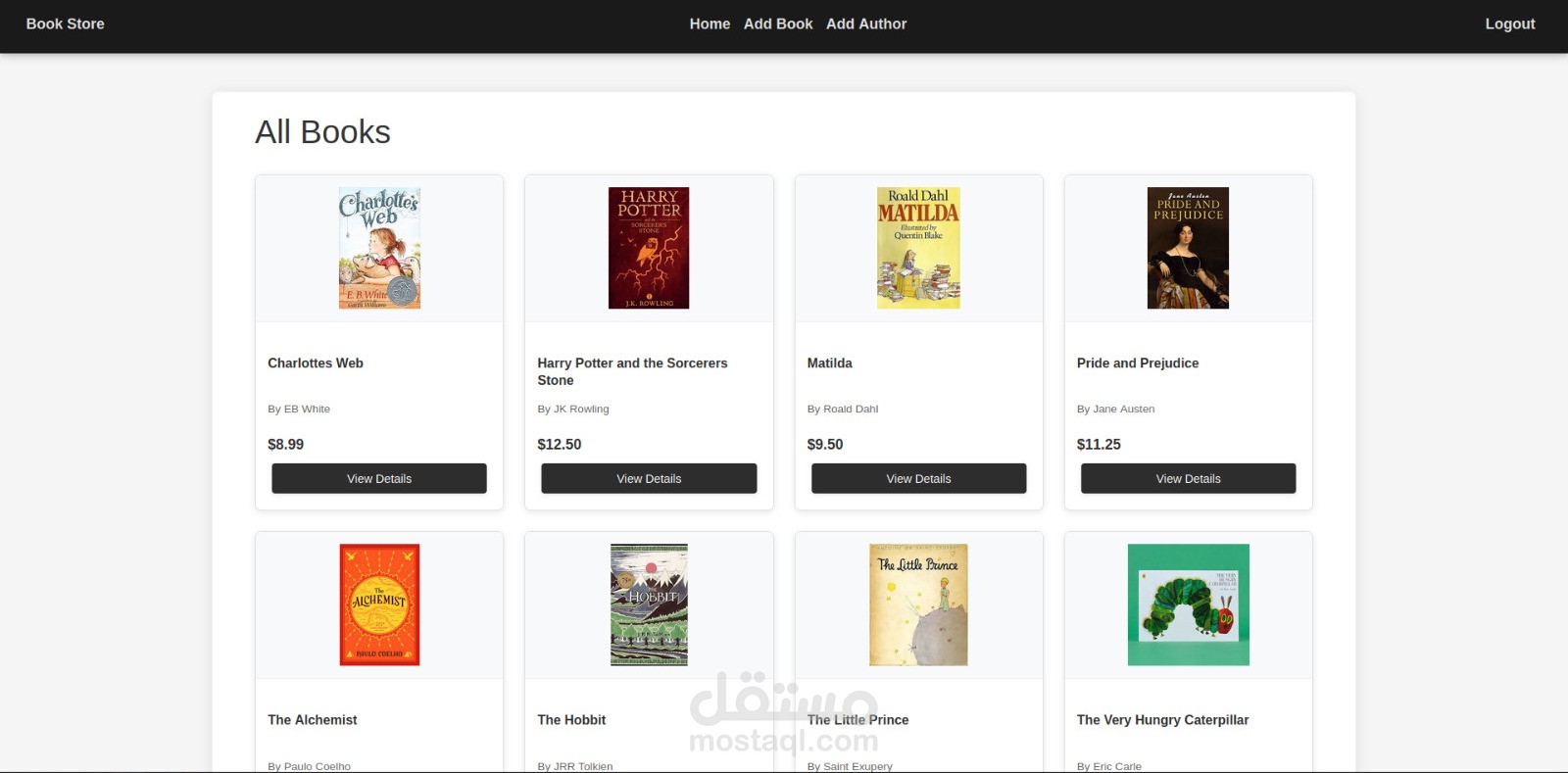Click the Charlottes Web cover image
Screen dimensions: 1568x773
click(x=379, y=248)
